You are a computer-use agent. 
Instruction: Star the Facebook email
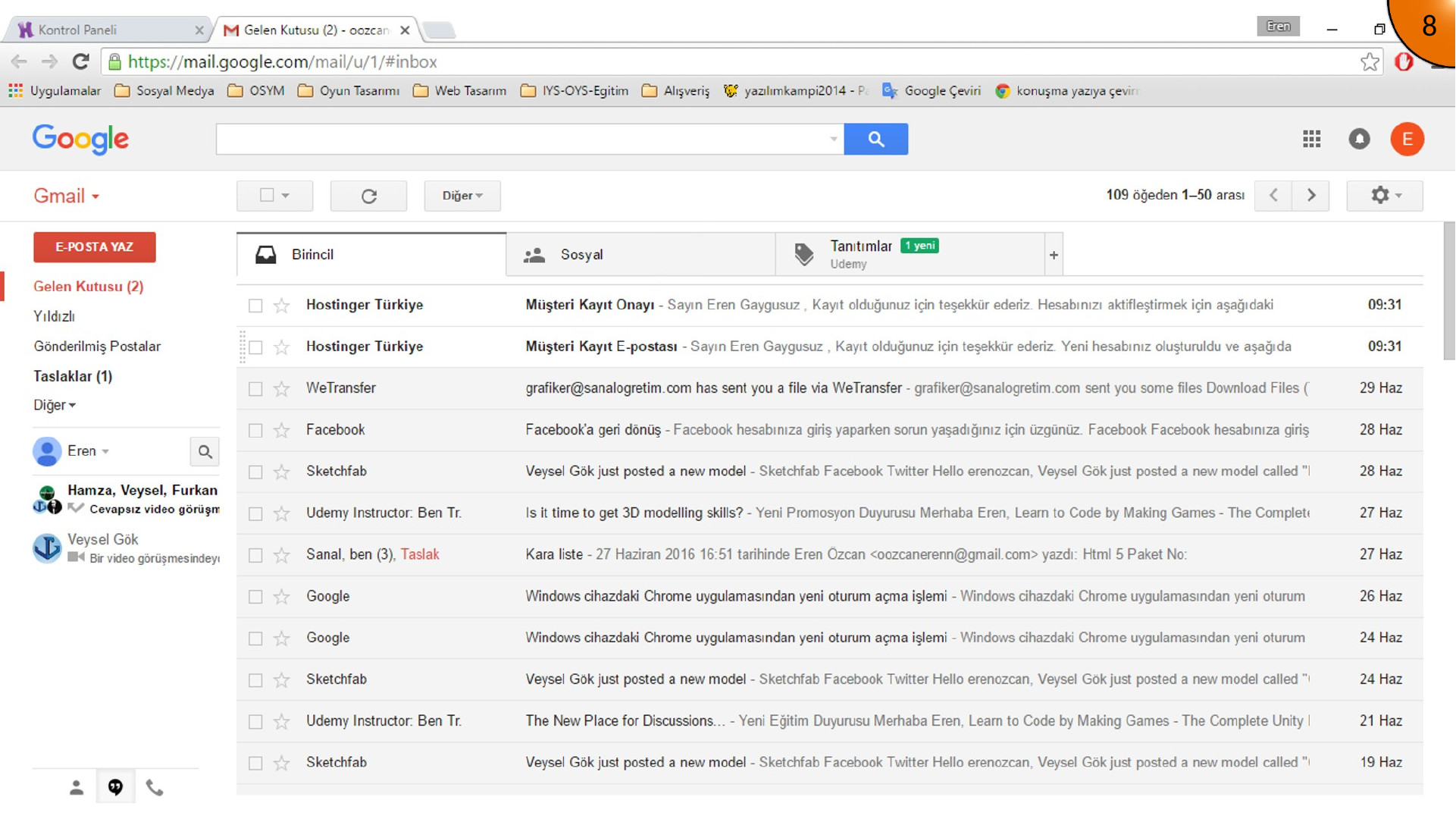[x=281, y=430]
